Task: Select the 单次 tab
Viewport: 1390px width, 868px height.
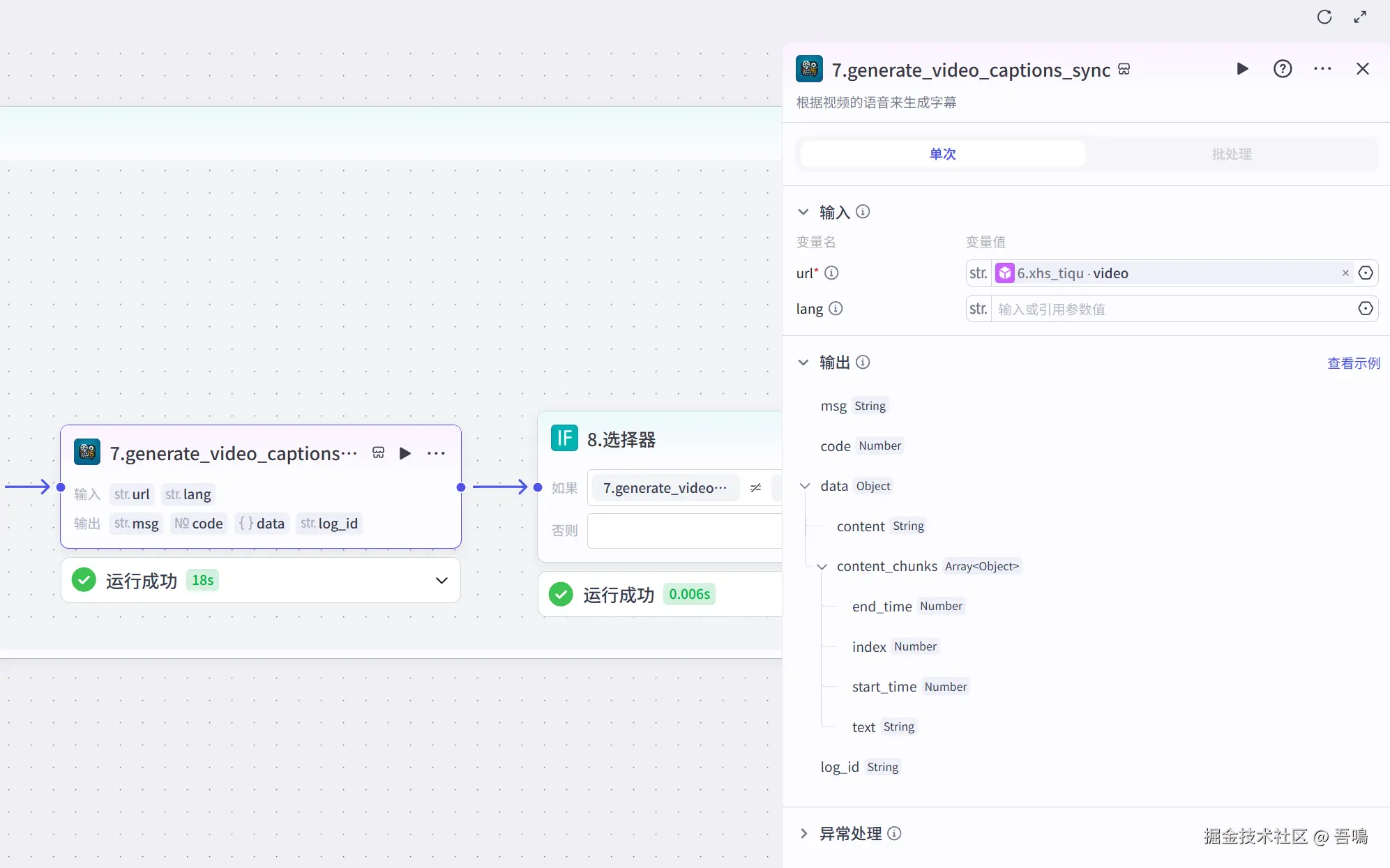Action: click(942, 154)
